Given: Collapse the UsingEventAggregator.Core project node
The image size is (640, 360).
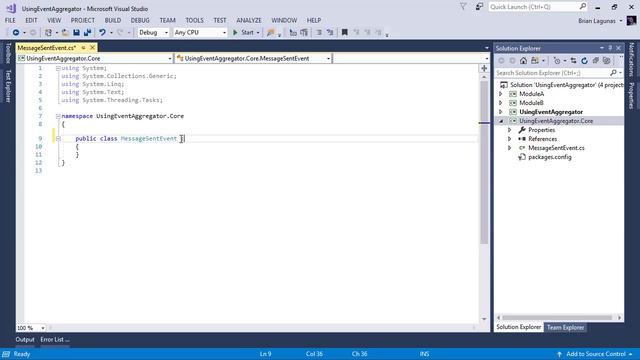Looking at the screenshot, I should tap(501, 121).
